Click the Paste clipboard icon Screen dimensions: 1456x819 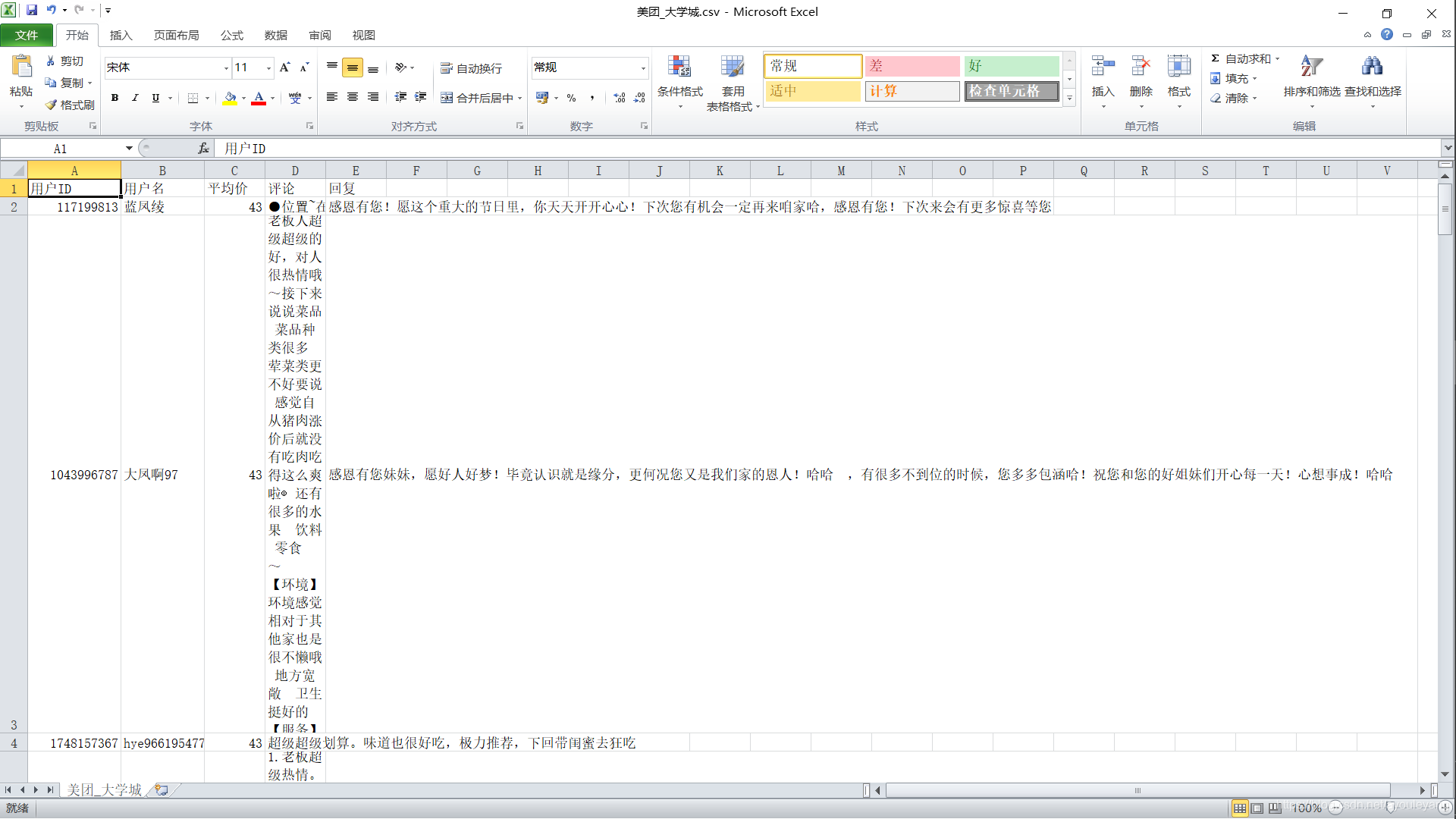(x=21, y=67)
